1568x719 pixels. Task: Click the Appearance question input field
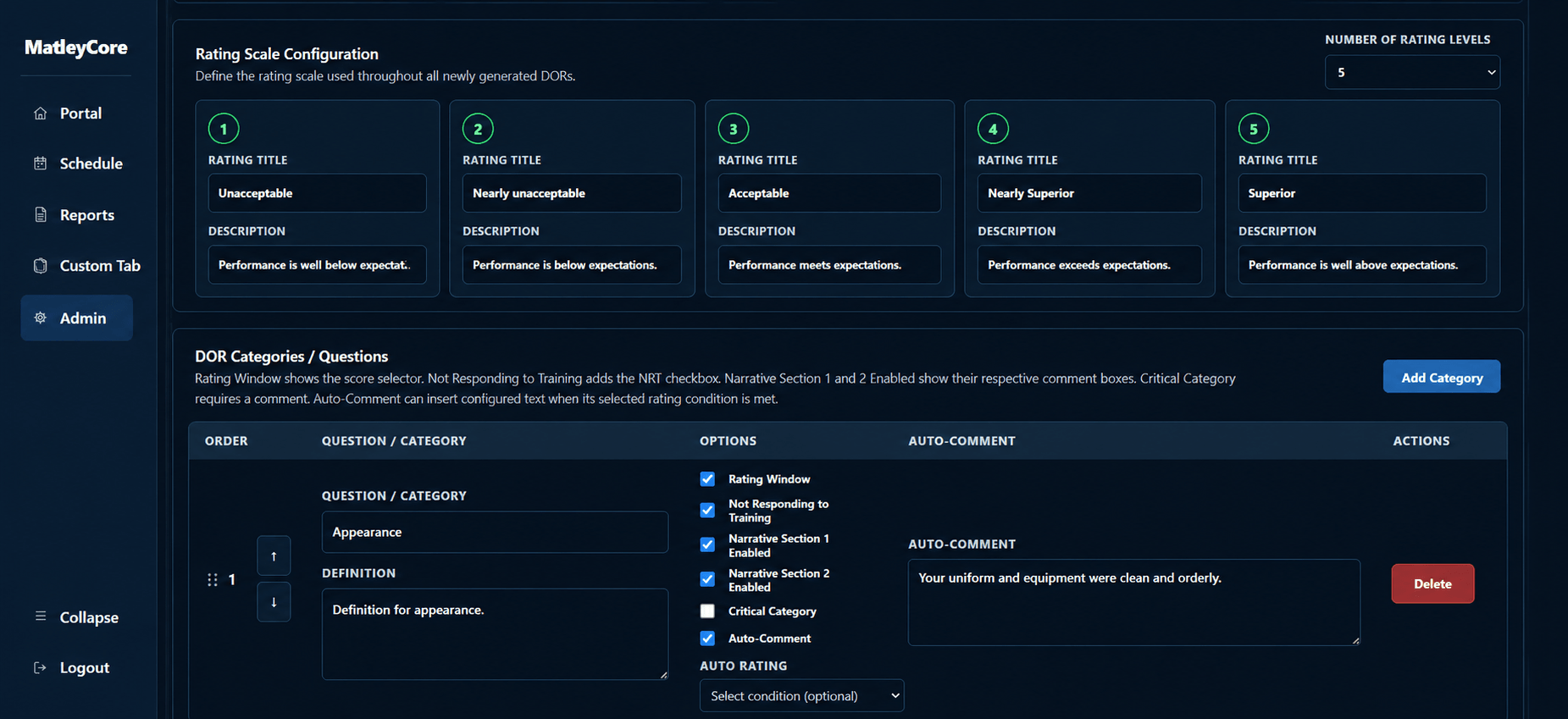495,533
